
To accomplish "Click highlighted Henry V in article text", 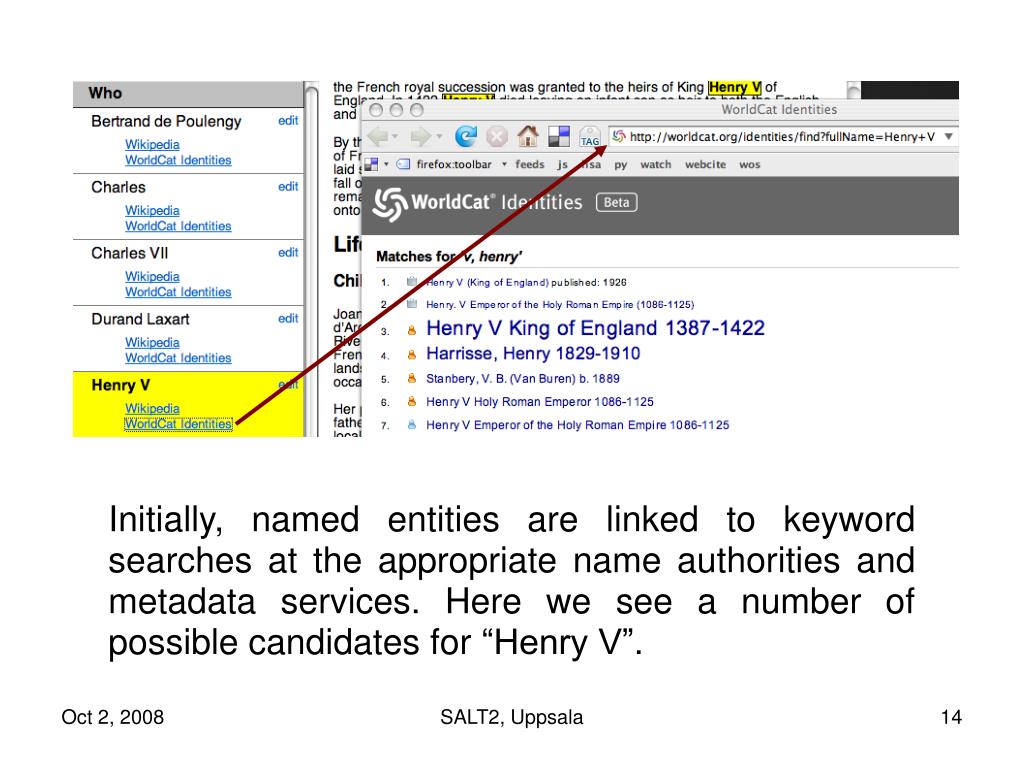I will click(735, 88).
